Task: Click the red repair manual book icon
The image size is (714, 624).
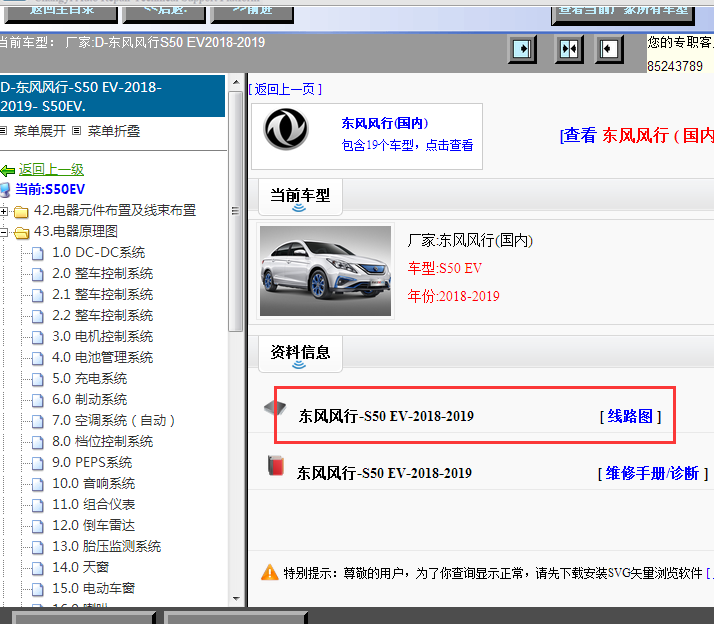Action: click(275, 465)
